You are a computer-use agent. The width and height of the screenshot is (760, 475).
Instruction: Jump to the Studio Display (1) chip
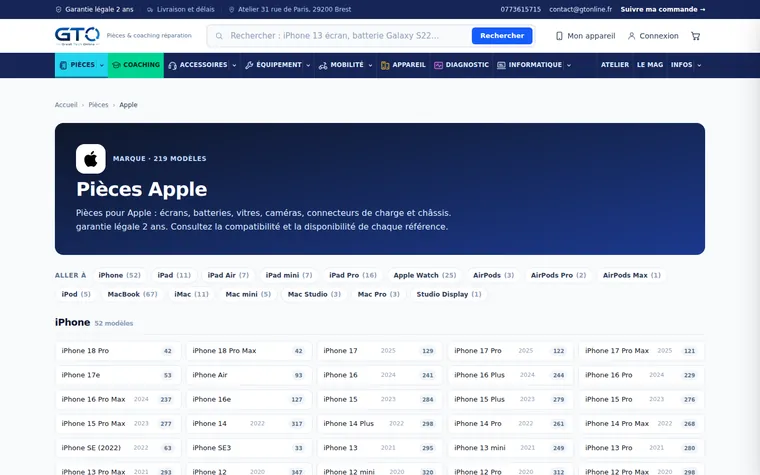tap(449, 294)
